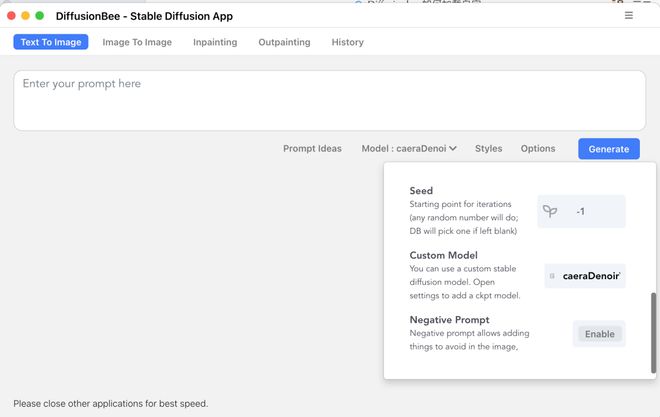Open the hamburger menu icon
Screen dimensions: 660x417
point(628,16)
